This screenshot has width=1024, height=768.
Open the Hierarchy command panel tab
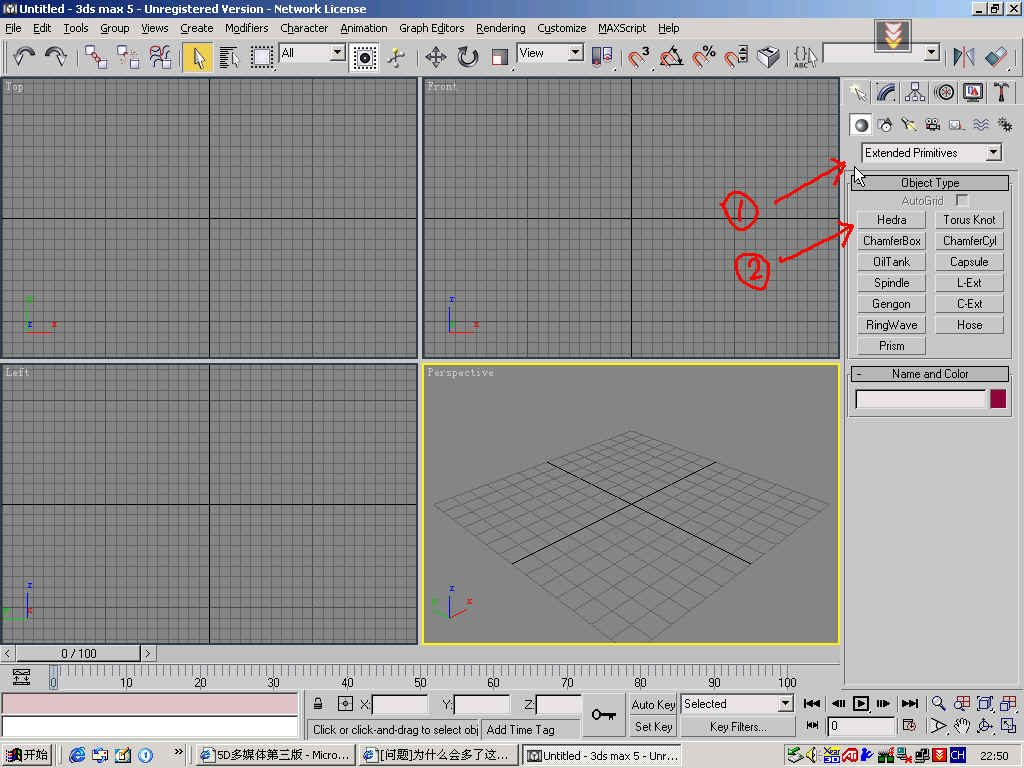point(915,92)
